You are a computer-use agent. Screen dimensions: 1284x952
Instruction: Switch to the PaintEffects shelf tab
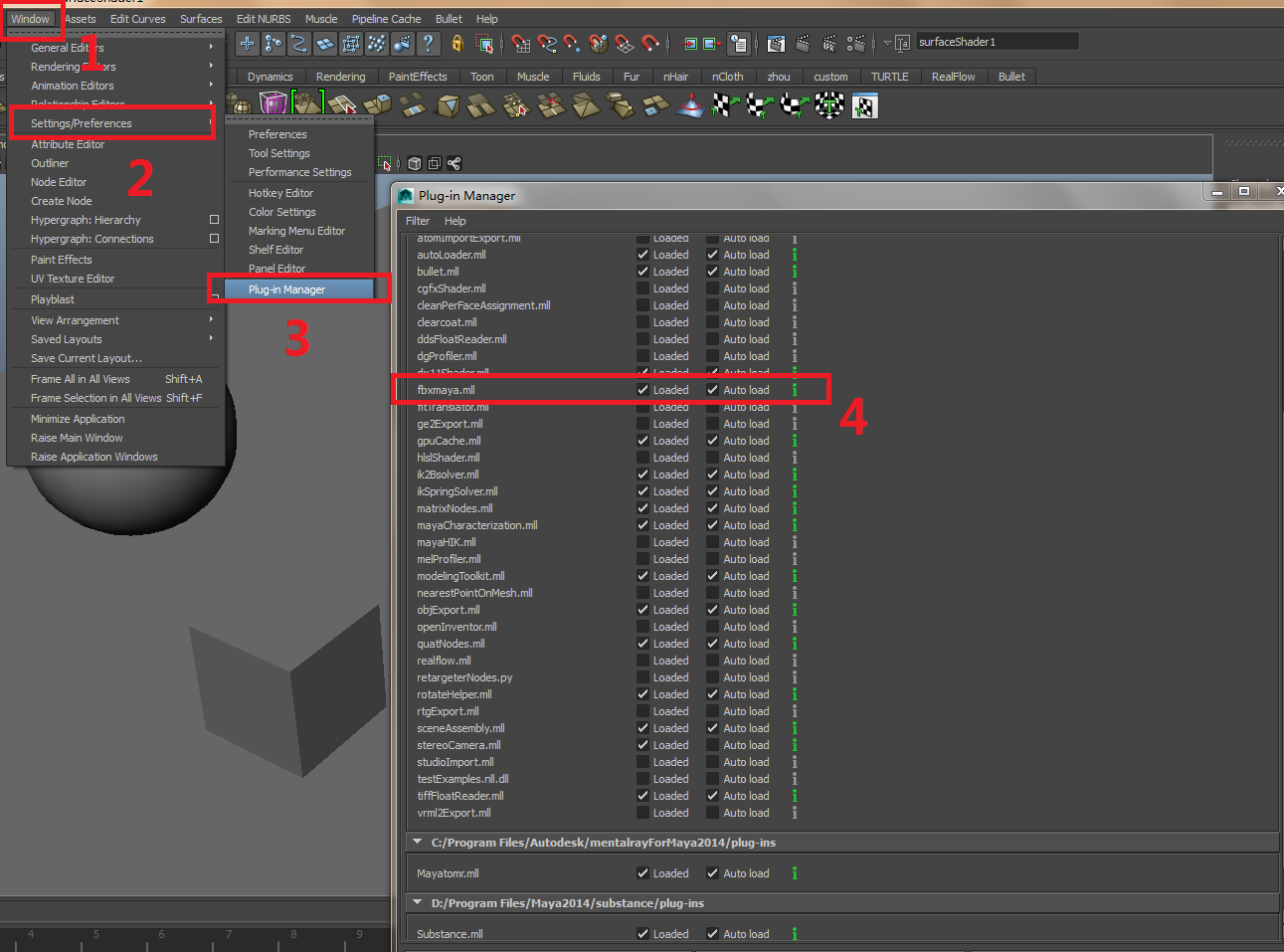tap(418, 77)
